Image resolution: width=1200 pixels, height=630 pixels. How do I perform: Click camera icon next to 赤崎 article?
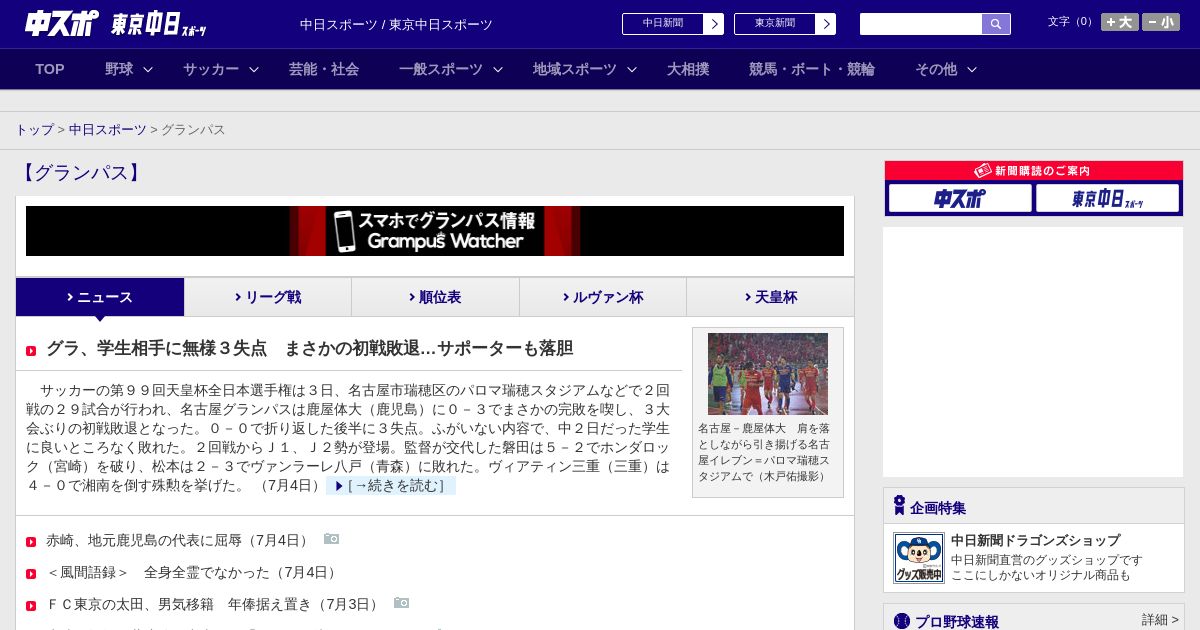[x=332, y=539]
